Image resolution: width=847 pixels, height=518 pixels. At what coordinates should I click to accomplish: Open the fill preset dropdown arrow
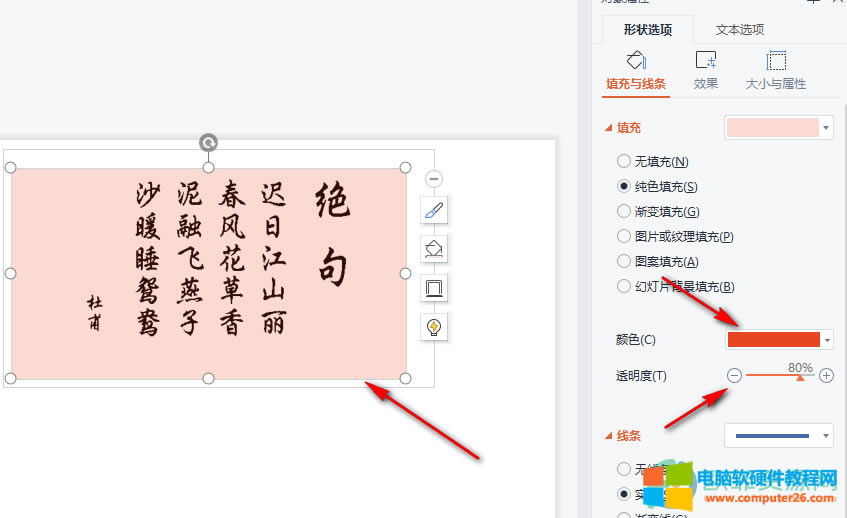826,128
